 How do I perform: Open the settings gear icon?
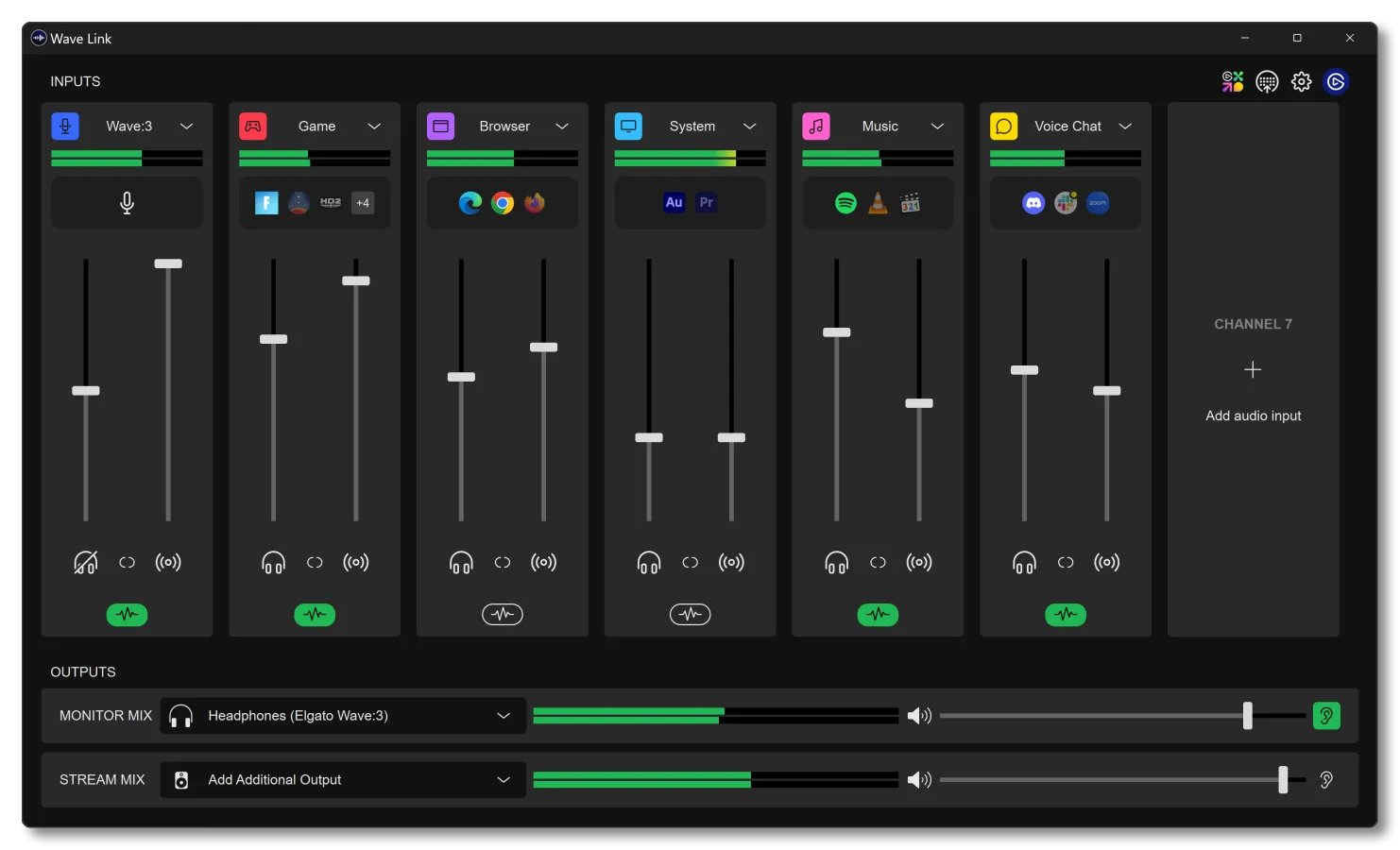[1301, 82]
